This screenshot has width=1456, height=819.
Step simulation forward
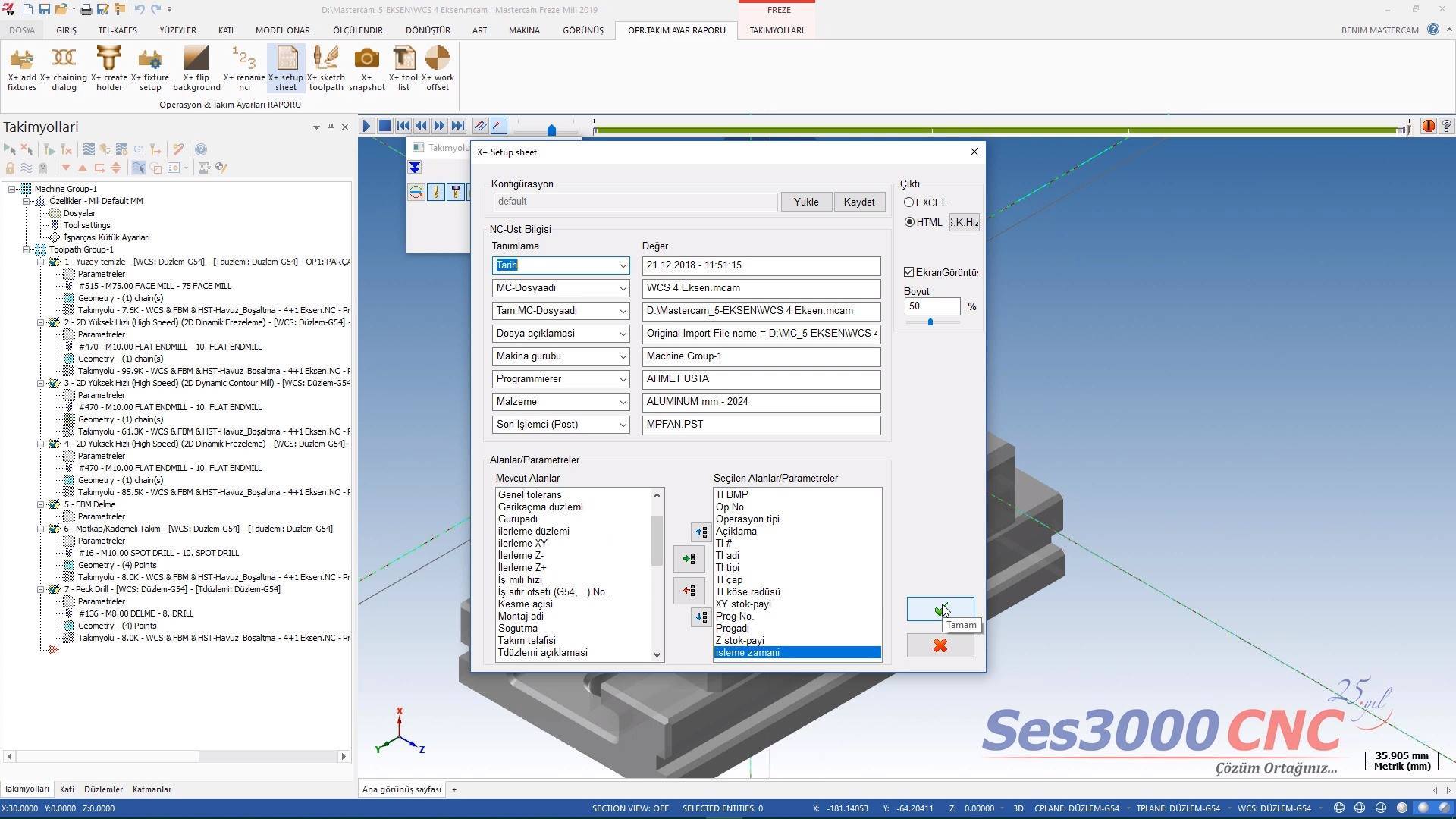[440, 126]
